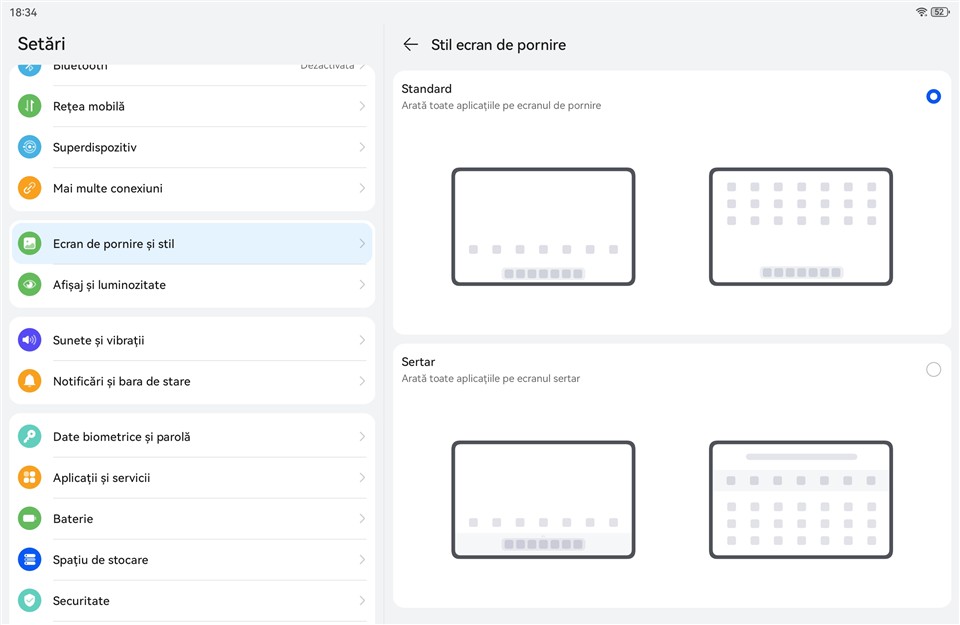Select the Standard radio button
960x625 pixels.
(x=933, y=97)
